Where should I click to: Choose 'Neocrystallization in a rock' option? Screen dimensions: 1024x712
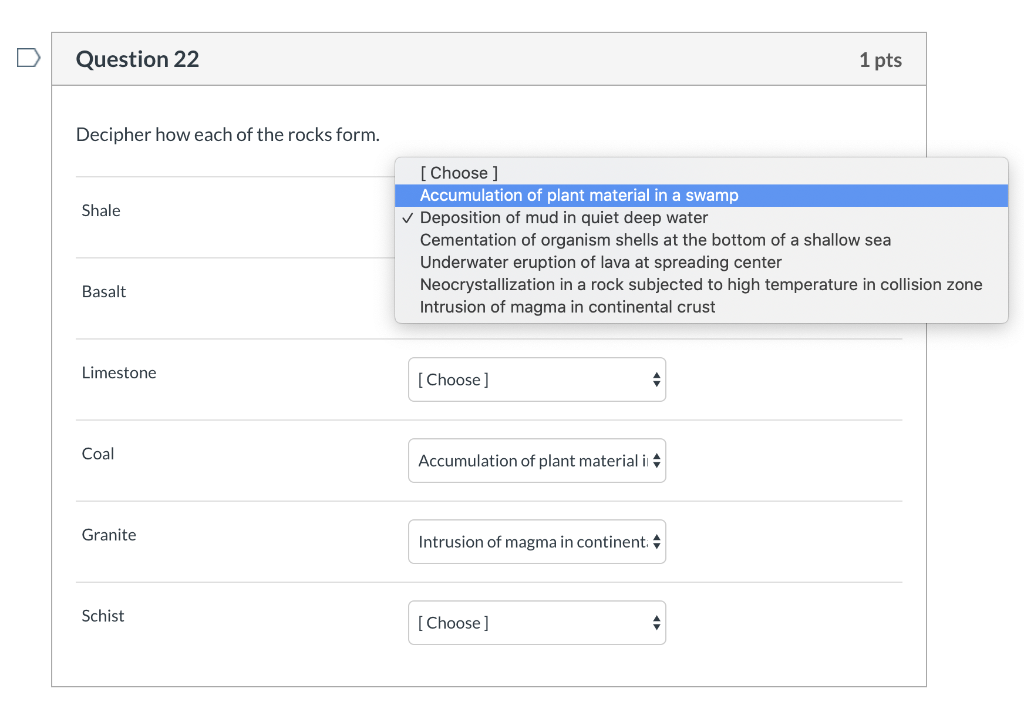pyautogui.click(x=701, y=284)
